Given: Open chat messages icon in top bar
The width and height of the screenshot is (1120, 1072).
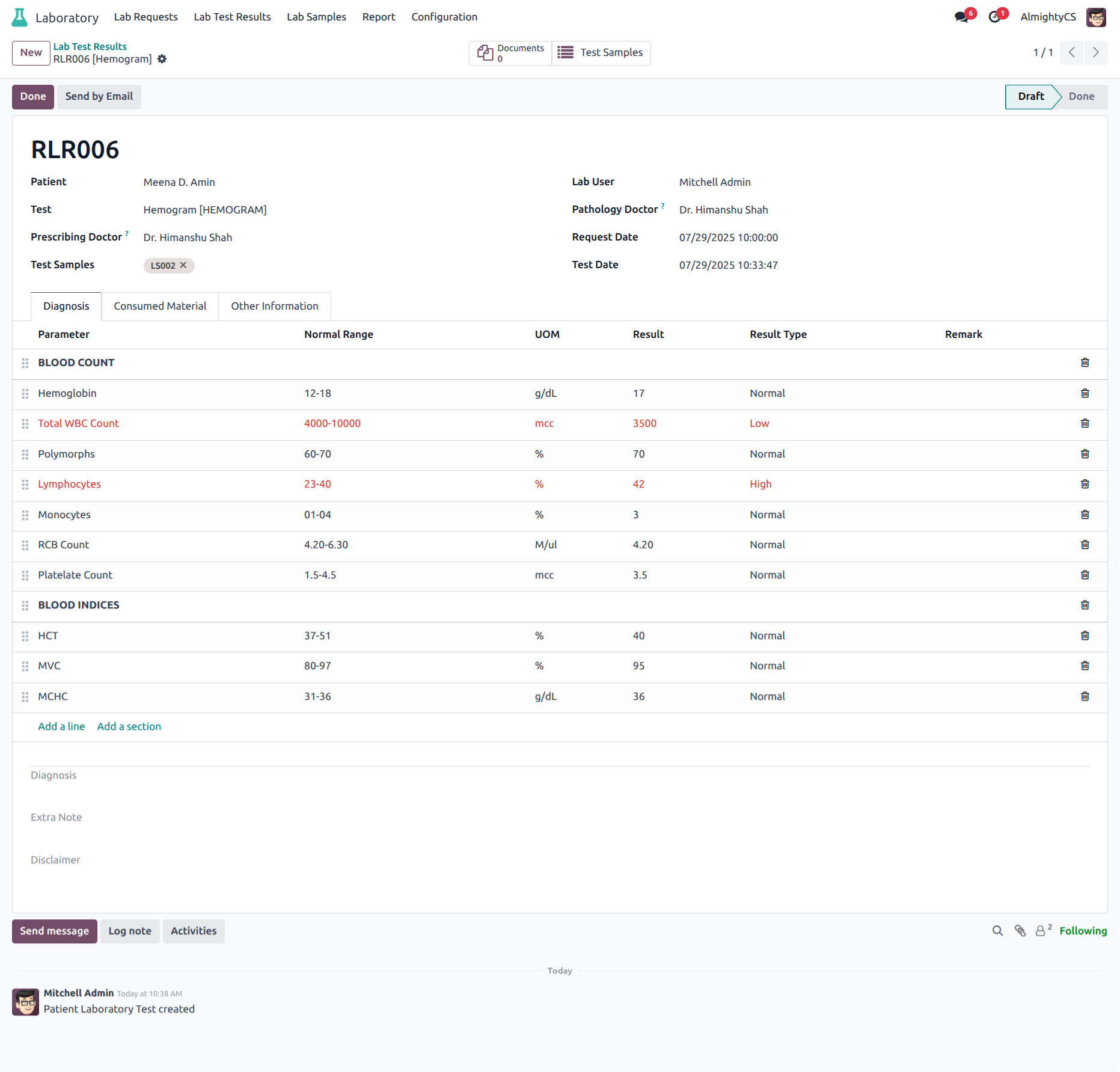Looking at the screenshot, I should (961, 17).
